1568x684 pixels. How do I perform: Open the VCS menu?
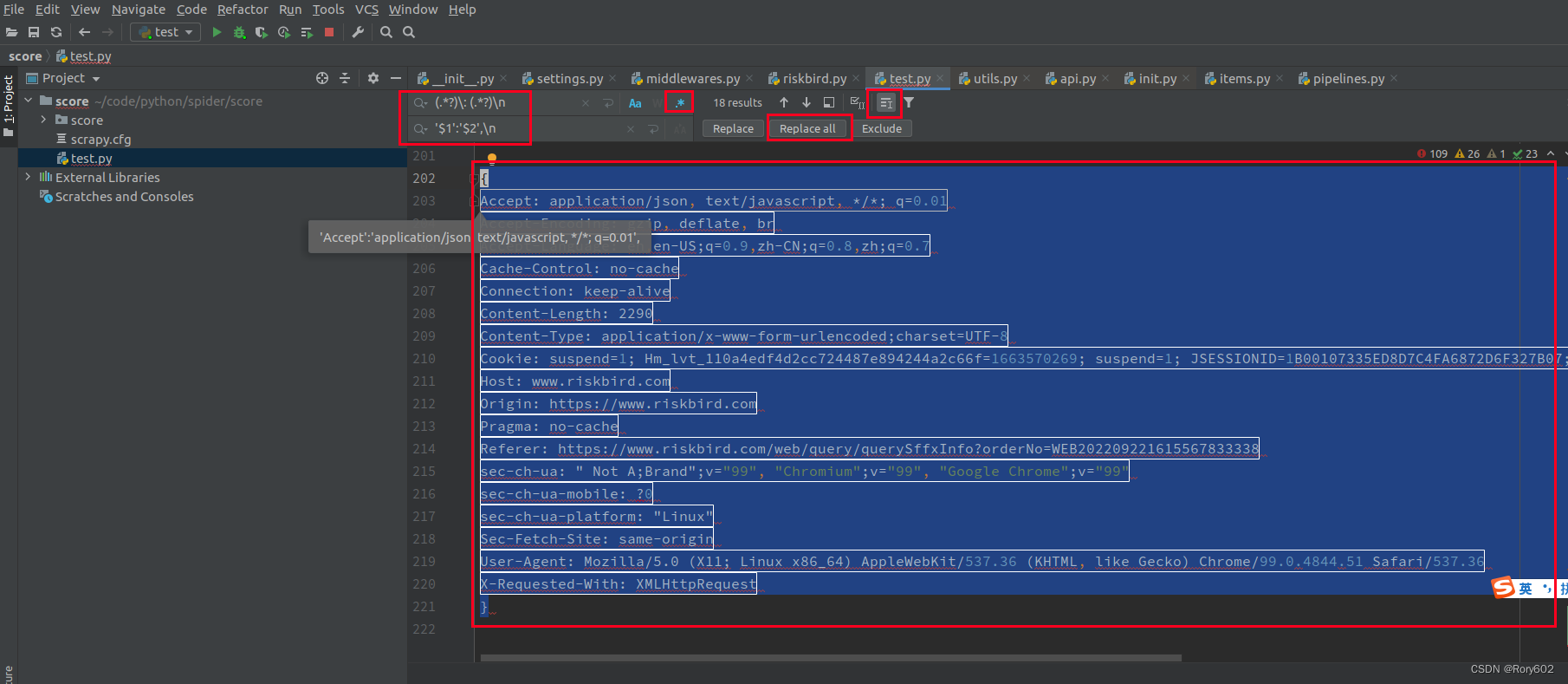tap(366, 10)
